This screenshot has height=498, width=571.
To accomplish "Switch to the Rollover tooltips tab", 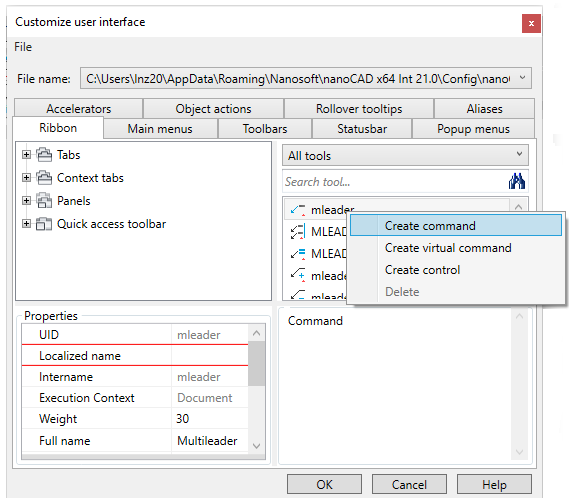I will pos(359,108).
